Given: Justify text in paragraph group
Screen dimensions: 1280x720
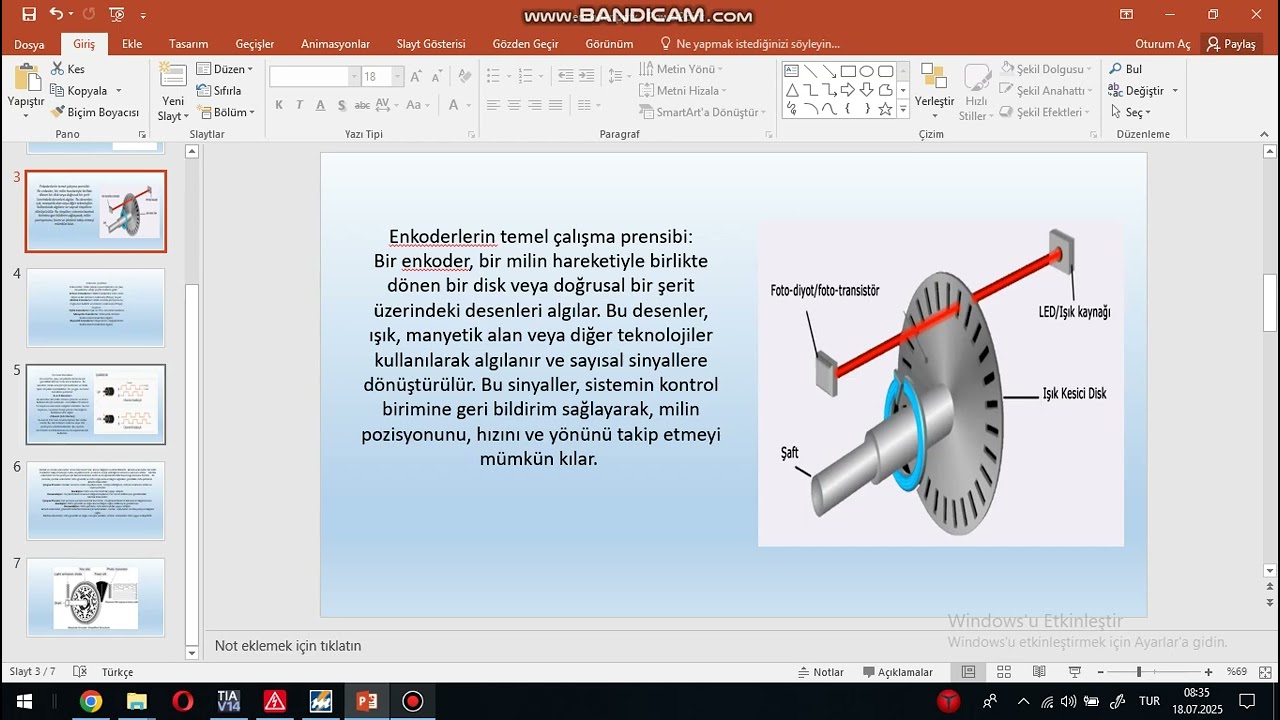Looking at the screenshot, I should (x=556, y=105).
